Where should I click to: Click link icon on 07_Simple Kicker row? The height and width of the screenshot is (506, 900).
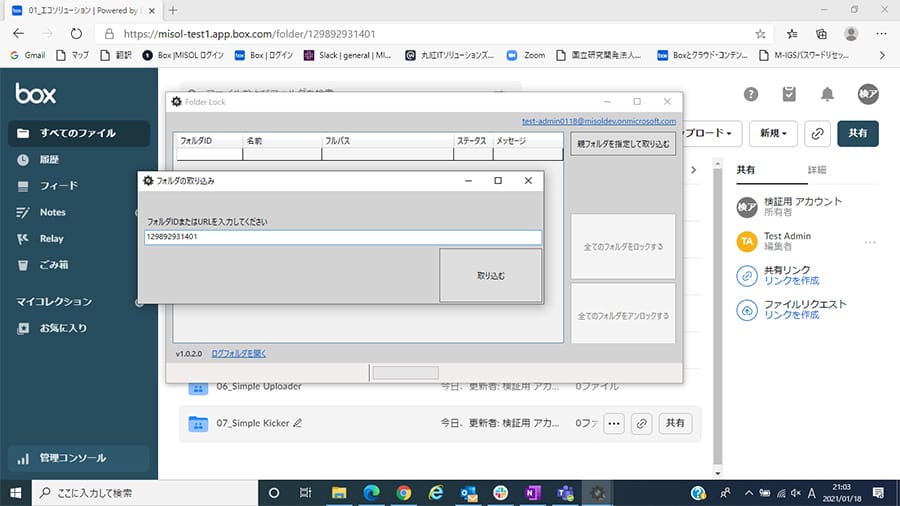(x=642, y=423)
